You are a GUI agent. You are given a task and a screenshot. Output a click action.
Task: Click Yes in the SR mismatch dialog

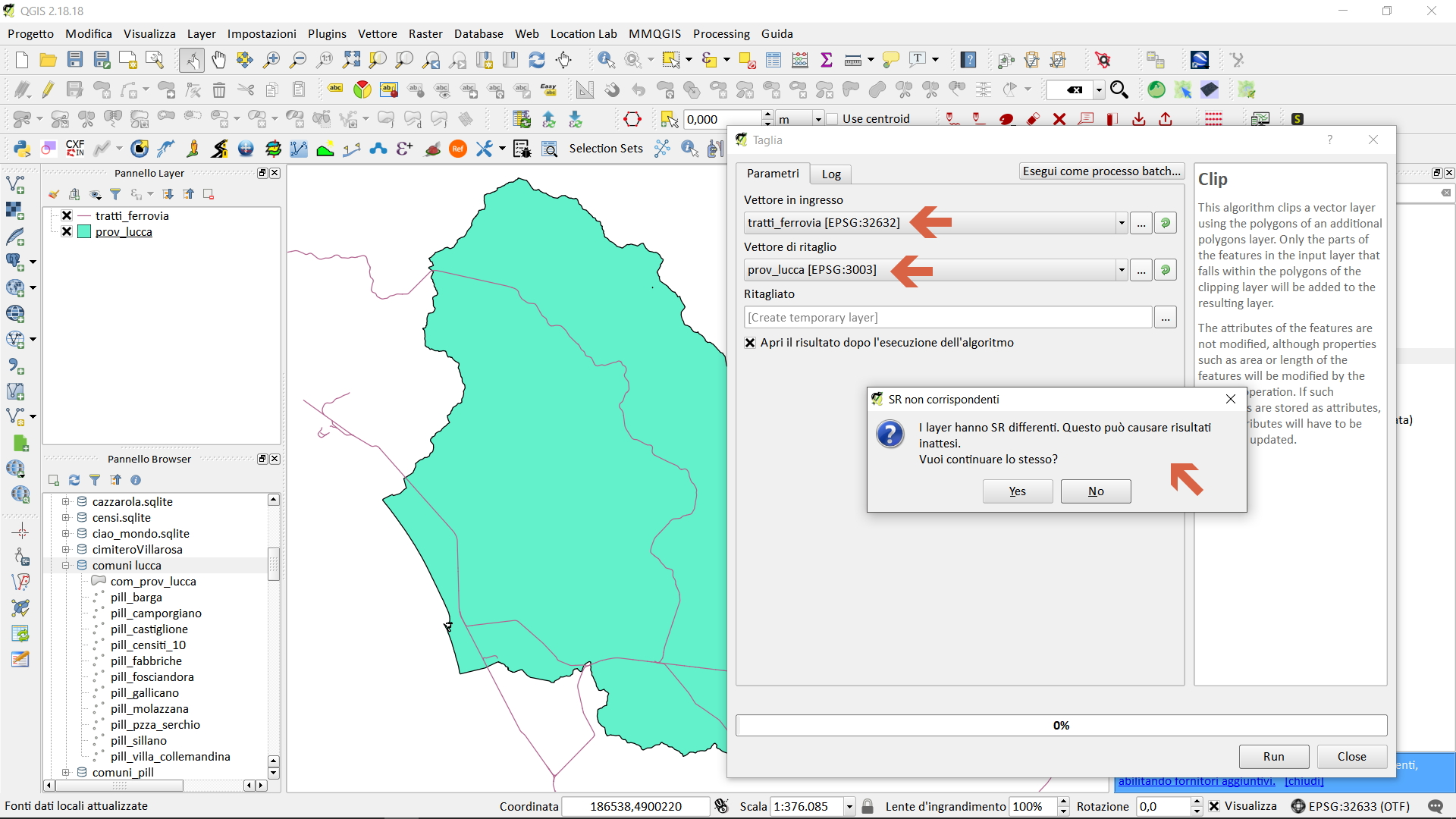pyautogui.click(x=1017, y=491)
